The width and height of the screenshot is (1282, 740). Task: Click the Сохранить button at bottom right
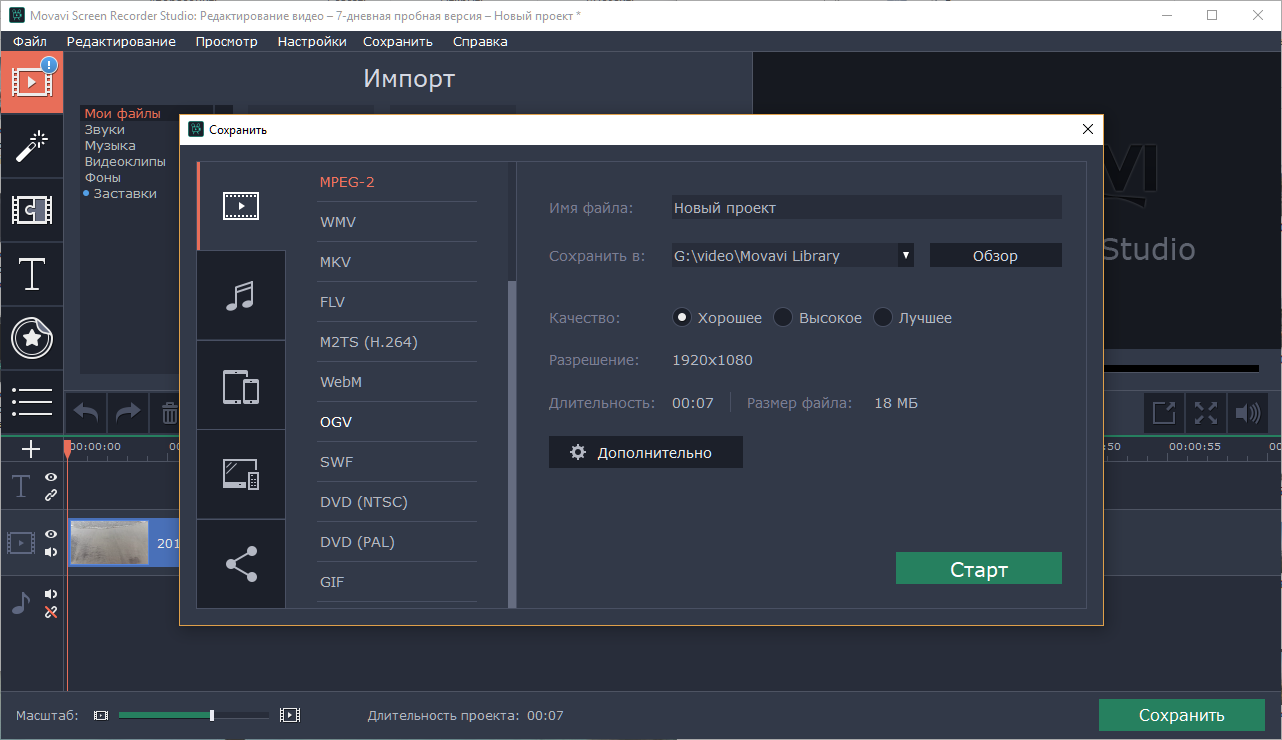point(1181,715)
